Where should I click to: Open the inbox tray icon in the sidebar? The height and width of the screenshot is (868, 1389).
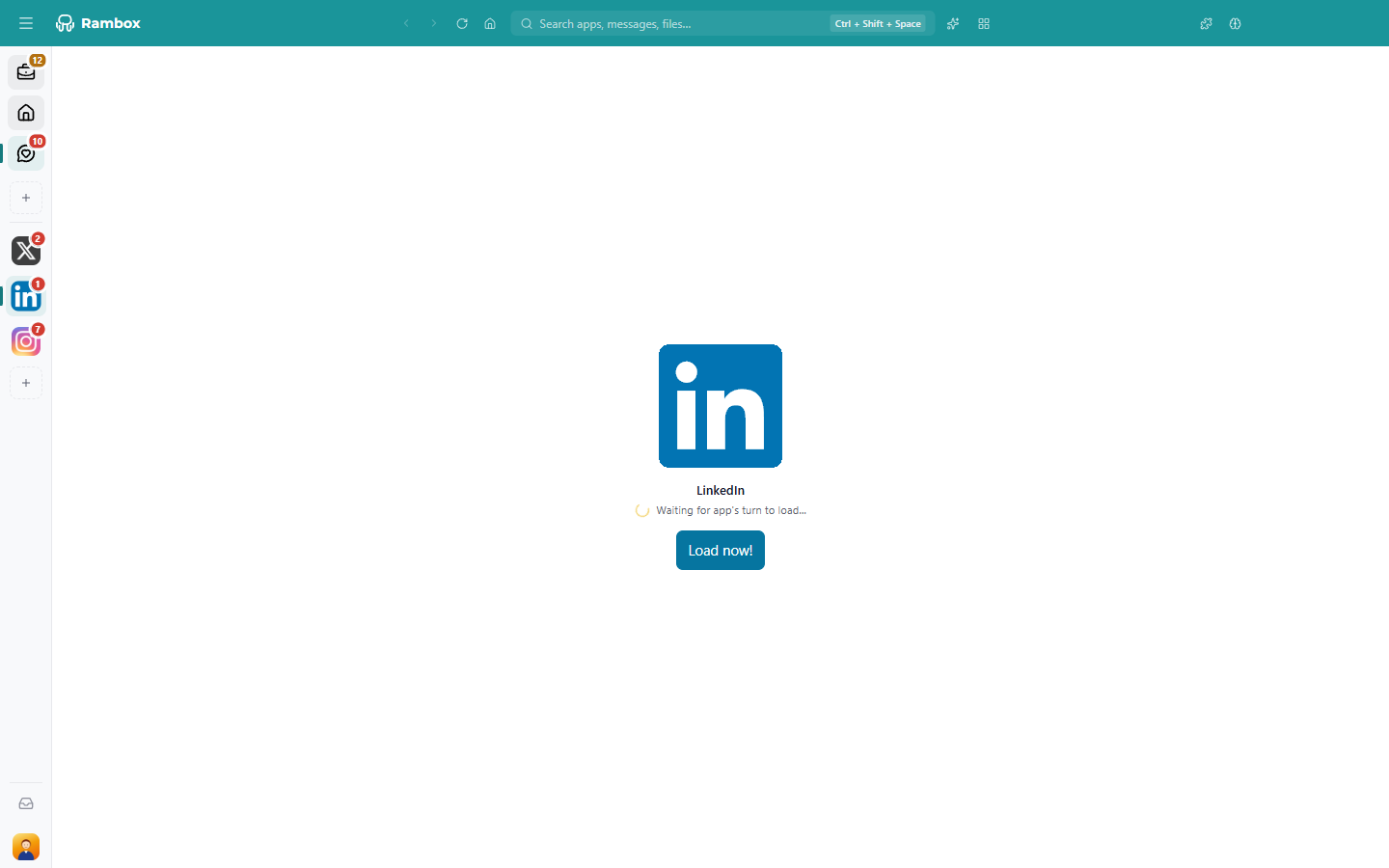(x=26, y=803)
